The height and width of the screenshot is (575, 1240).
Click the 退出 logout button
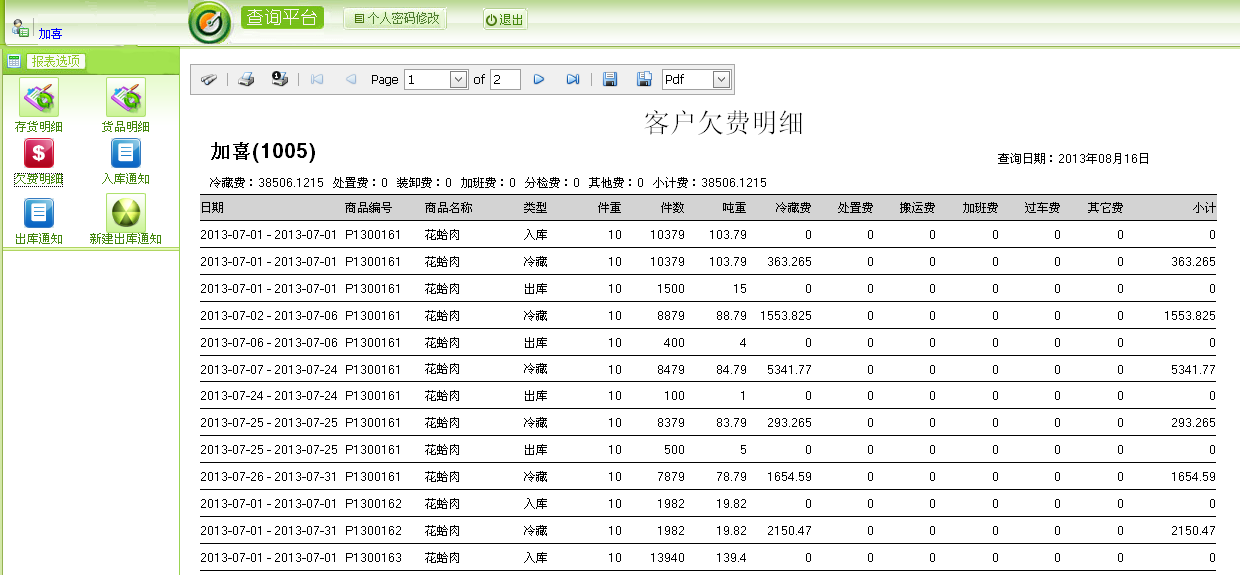click(x=505, y=20)
